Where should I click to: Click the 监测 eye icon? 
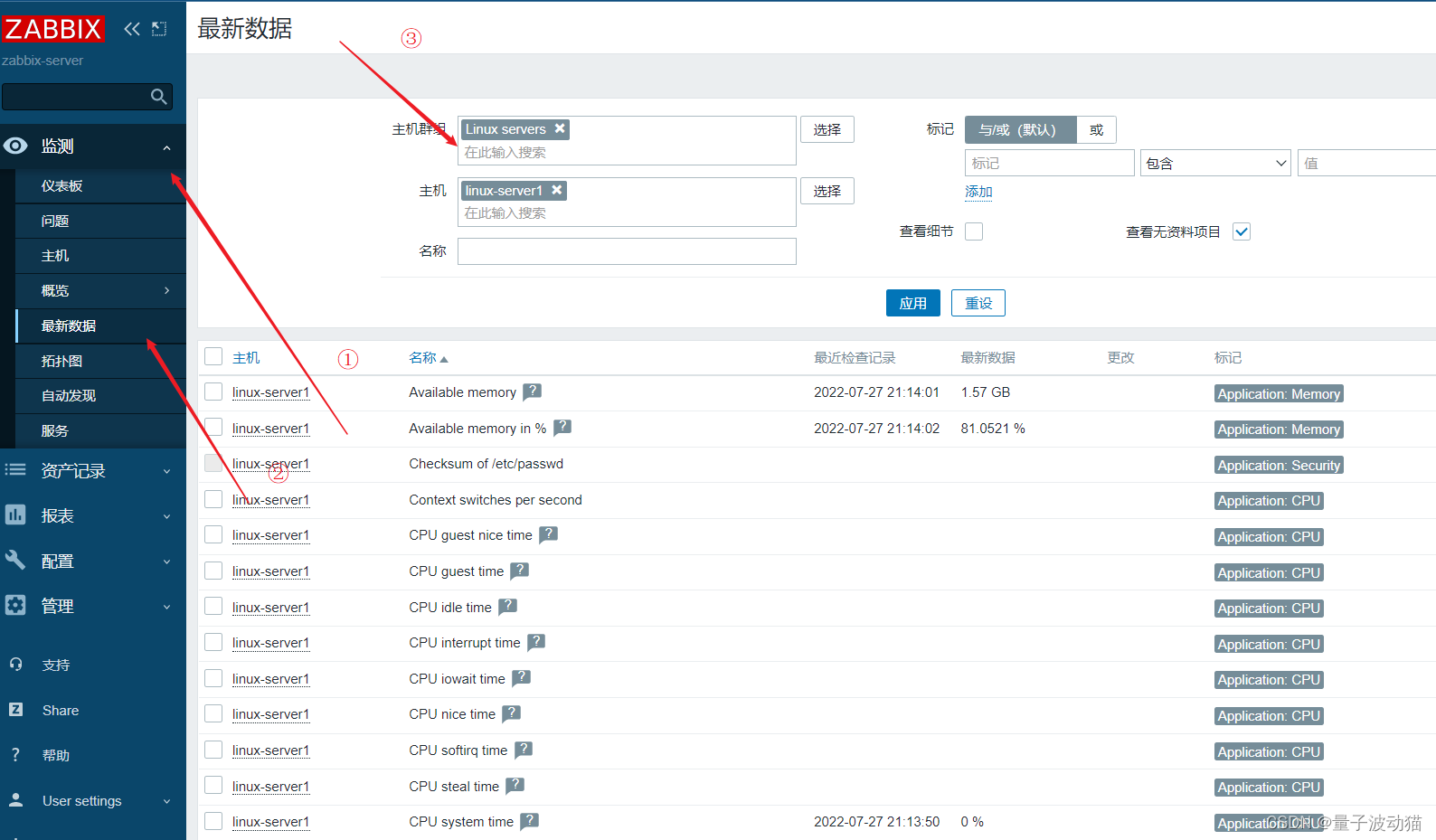15,146
